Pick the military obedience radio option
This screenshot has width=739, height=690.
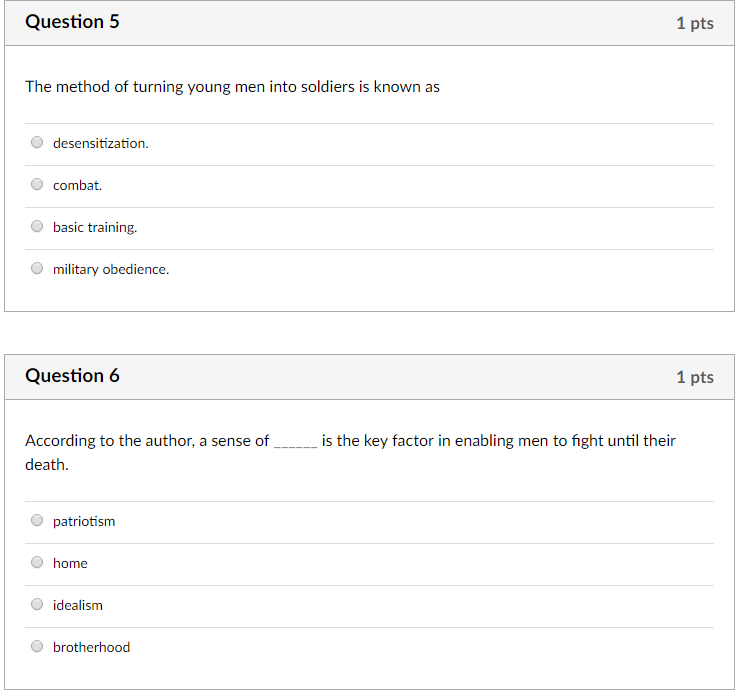click(x=37, y=268)
